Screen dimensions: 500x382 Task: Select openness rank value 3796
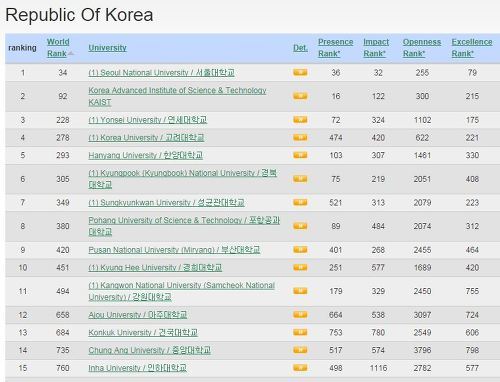[422, 350]
